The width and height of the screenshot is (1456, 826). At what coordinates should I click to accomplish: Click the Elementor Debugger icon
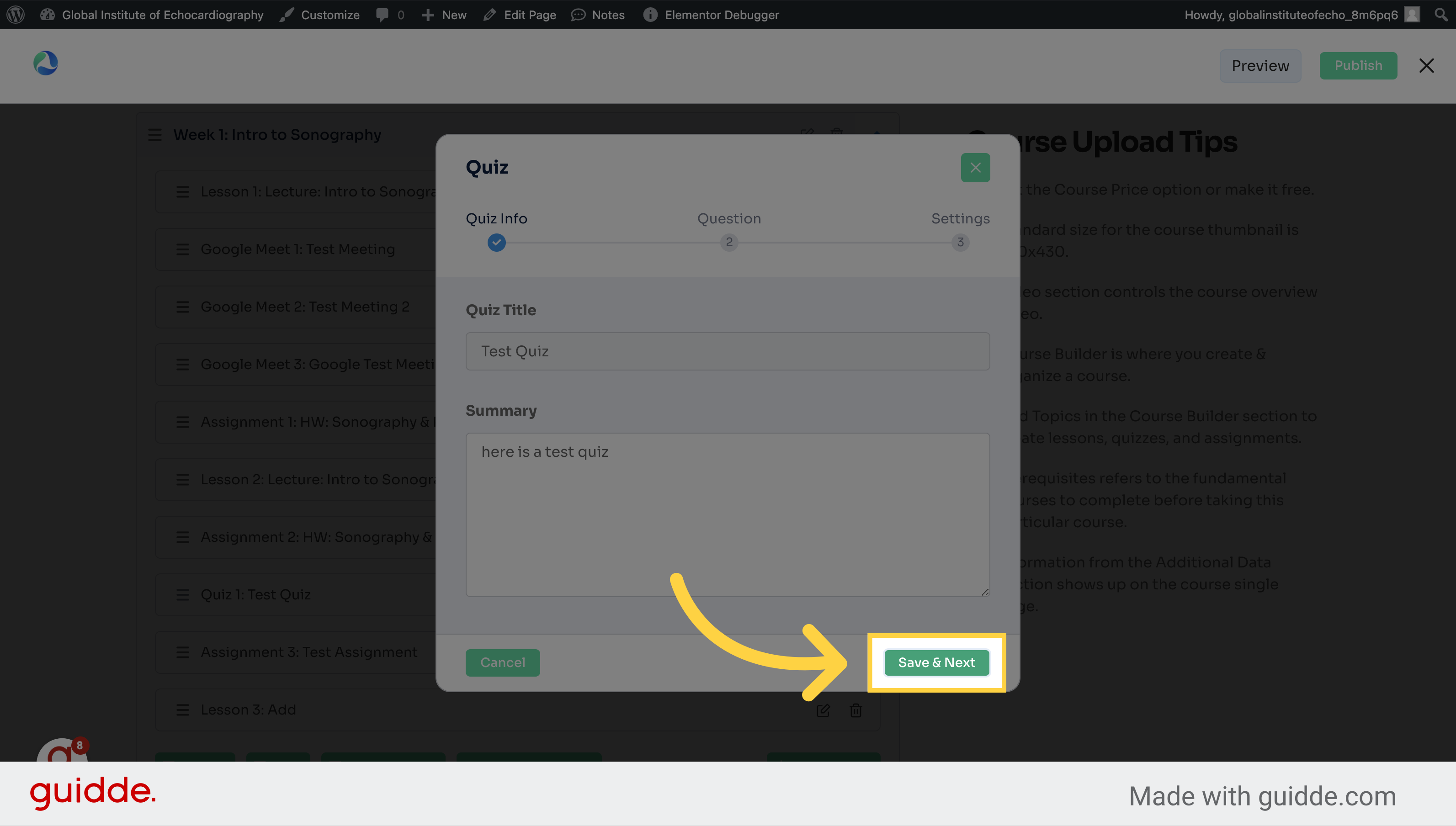(648, 14)
